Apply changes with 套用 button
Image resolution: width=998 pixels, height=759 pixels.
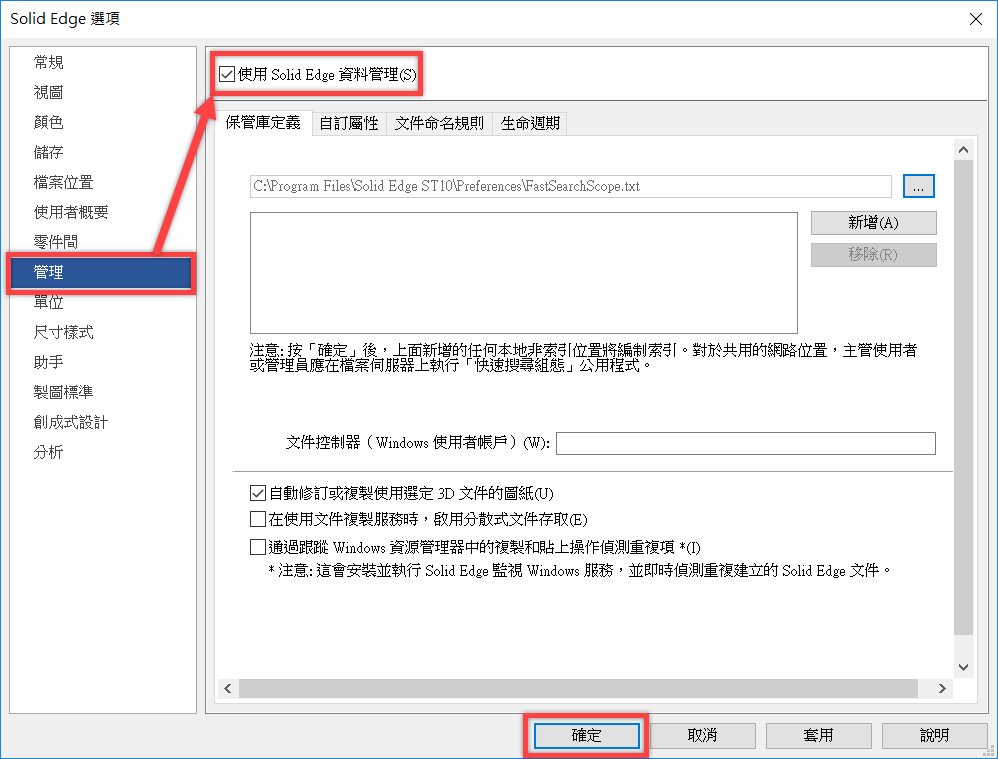tap(819, 735)
